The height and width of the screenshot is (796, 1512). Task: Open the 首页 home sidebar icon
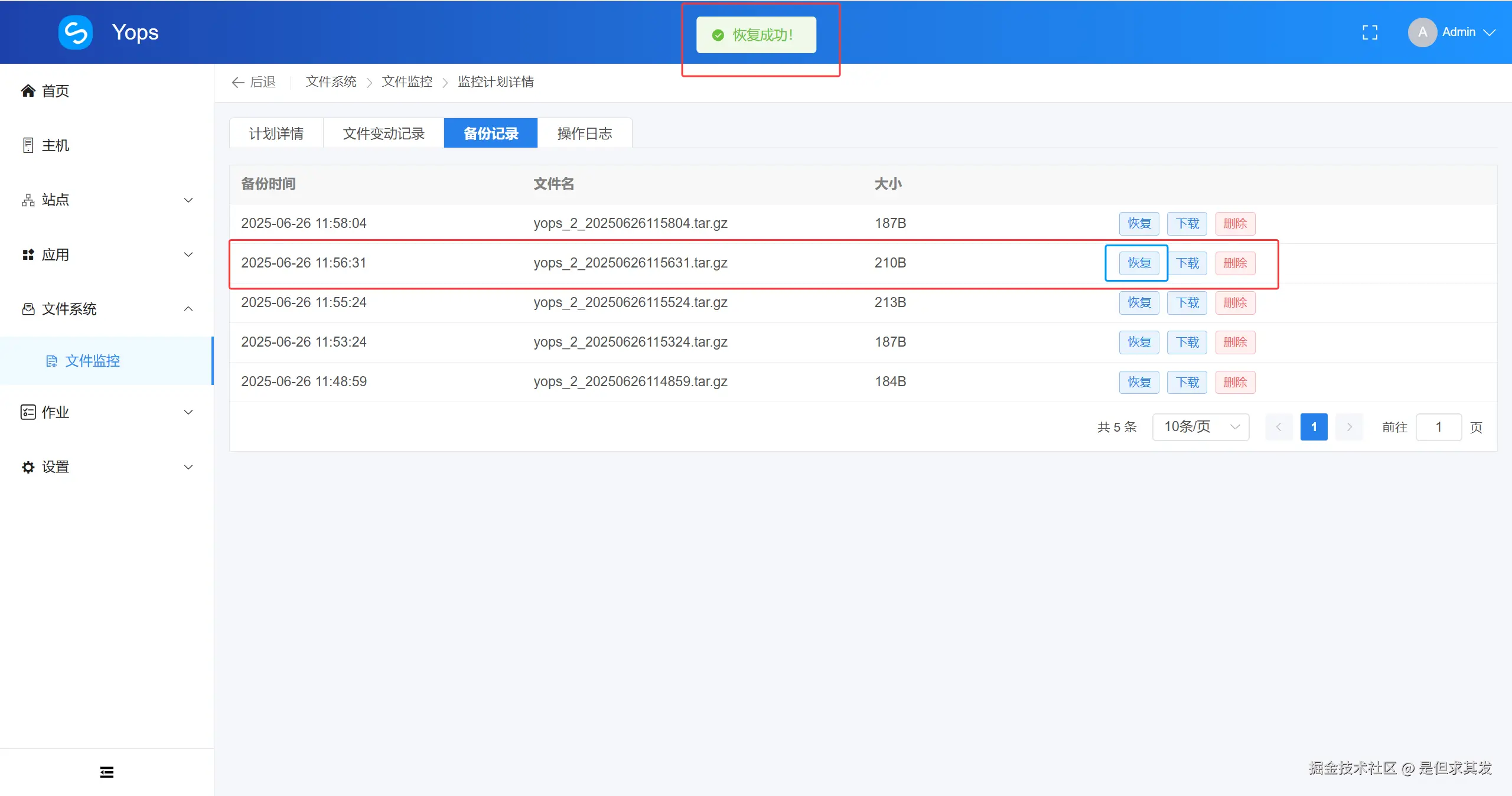pos(27,90)
